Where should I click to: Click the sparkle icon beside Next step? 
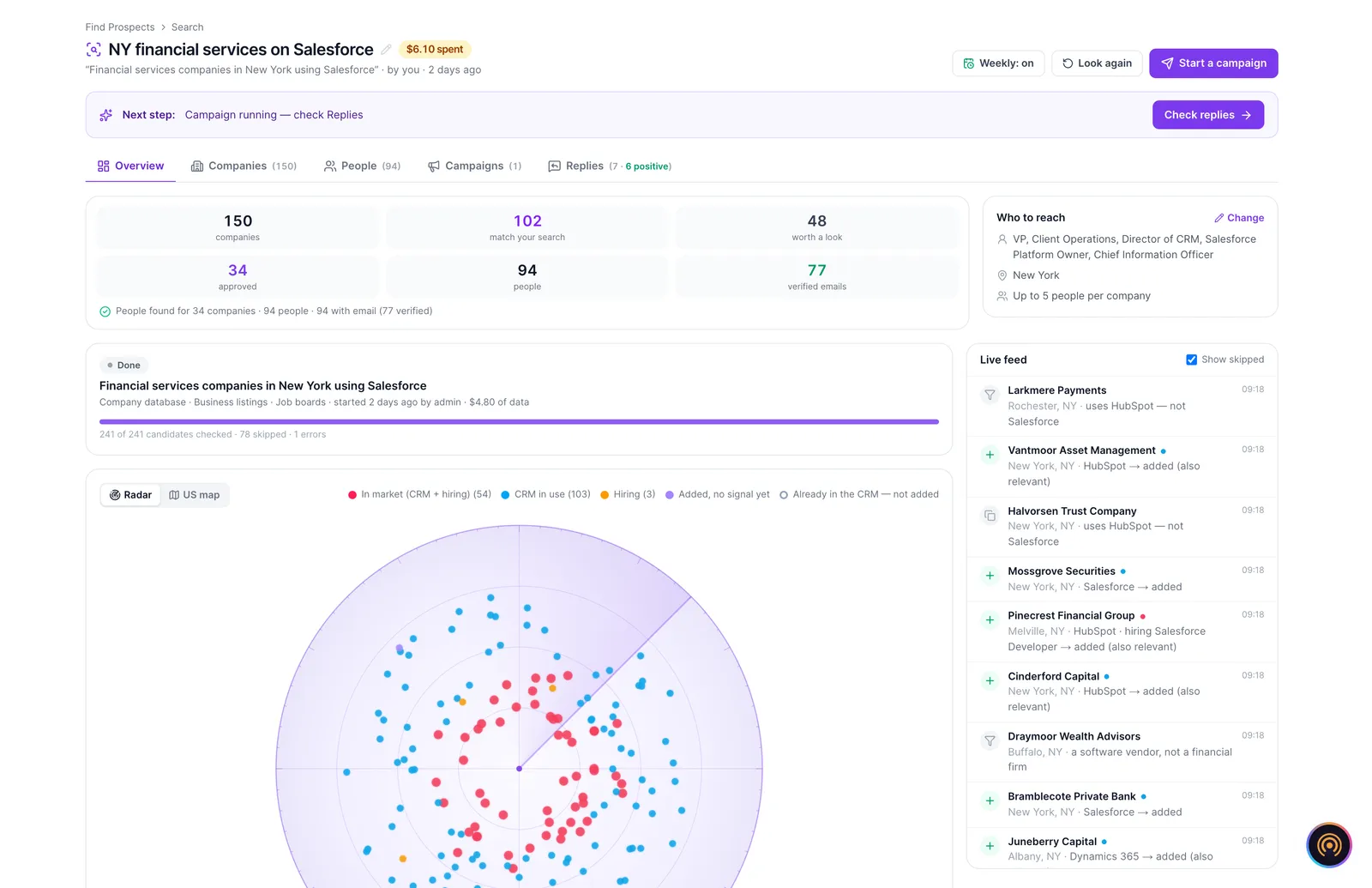point(106,115)
